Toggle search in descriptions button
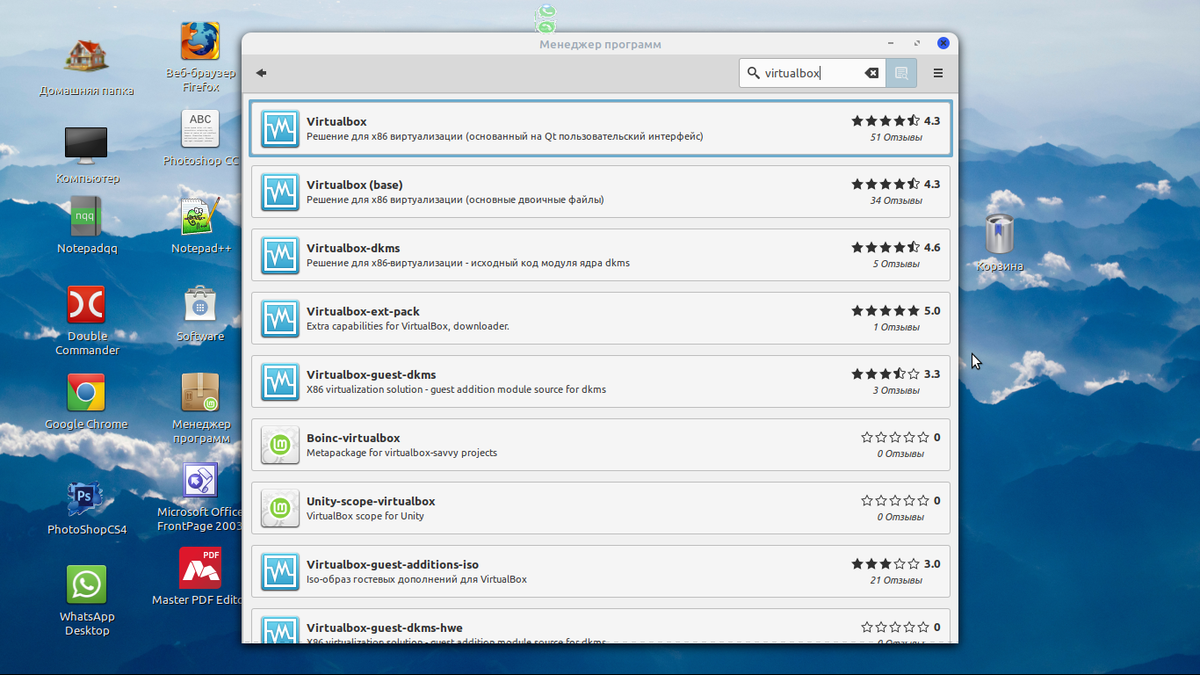This screenshot has height=675, width=1200. click(902, 73)
